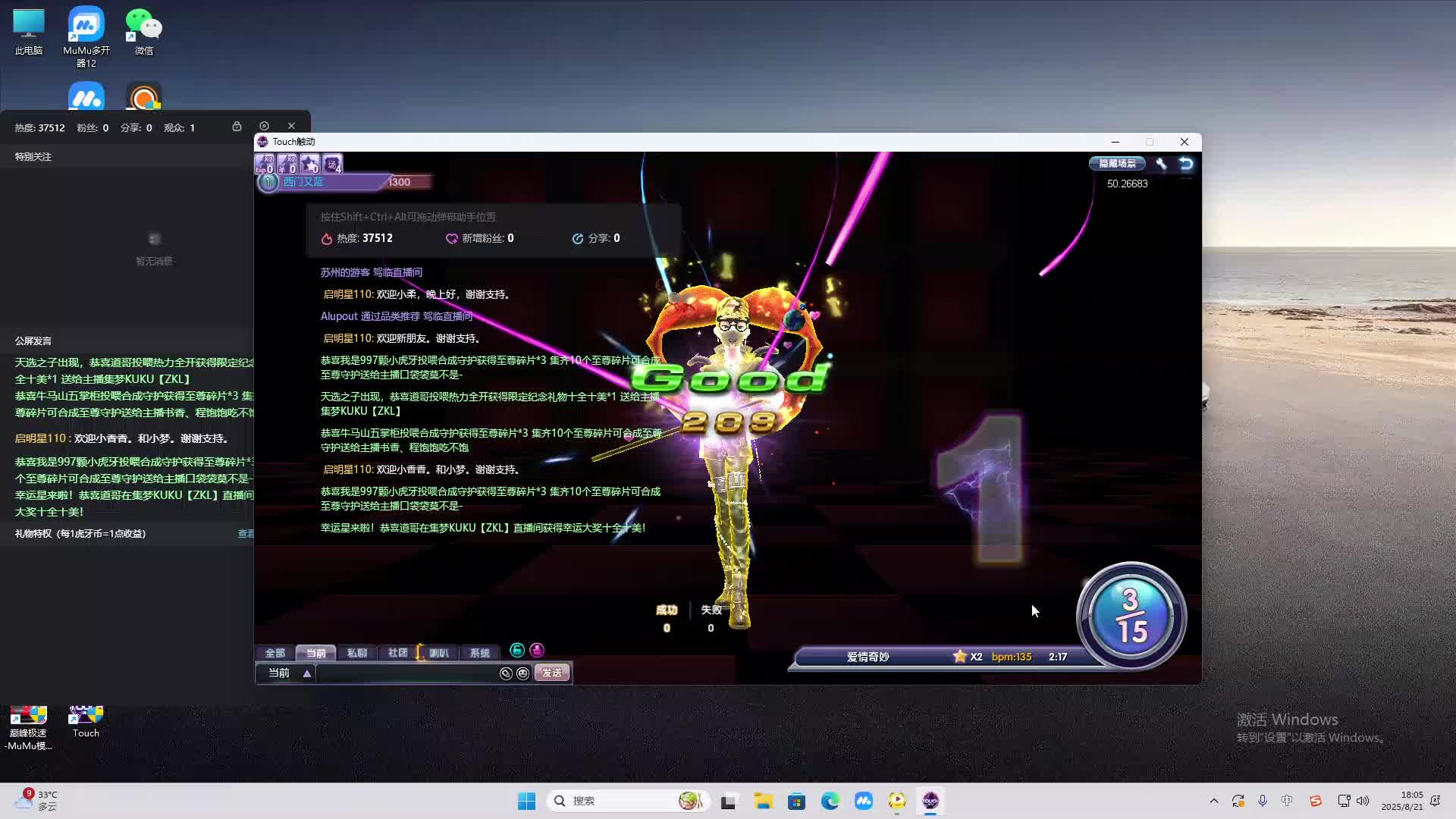Switch to the 系统 chat tab
1456x819 pixels.
click(x=479, y=653)
